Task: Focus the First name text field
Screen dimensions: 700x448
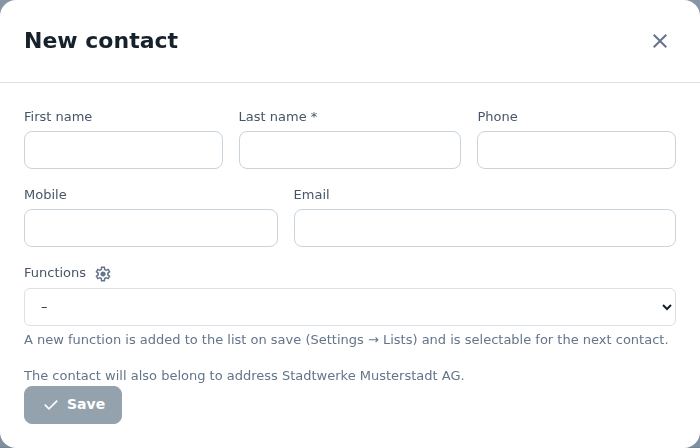Action: 123,150
